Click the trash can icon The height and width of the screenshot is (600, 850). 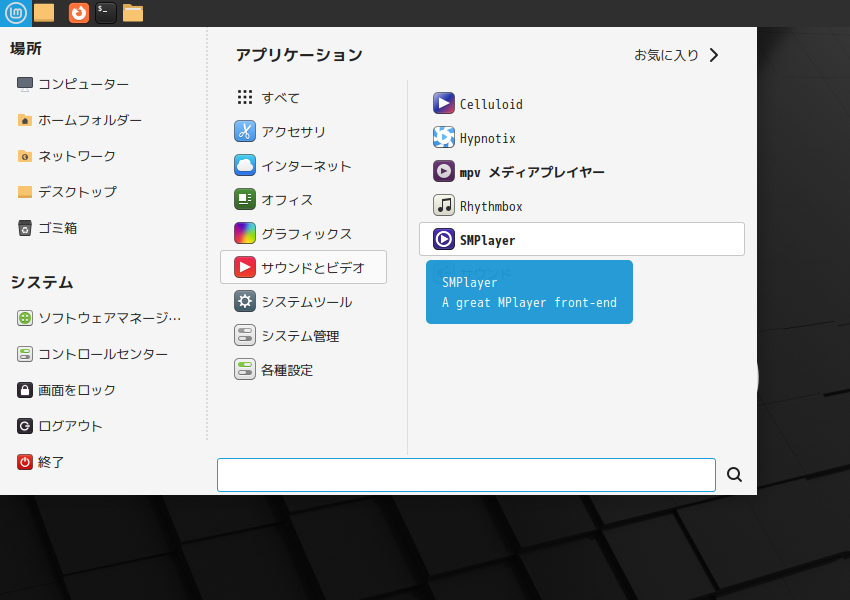pyautogui.click(x=24, y=228)
